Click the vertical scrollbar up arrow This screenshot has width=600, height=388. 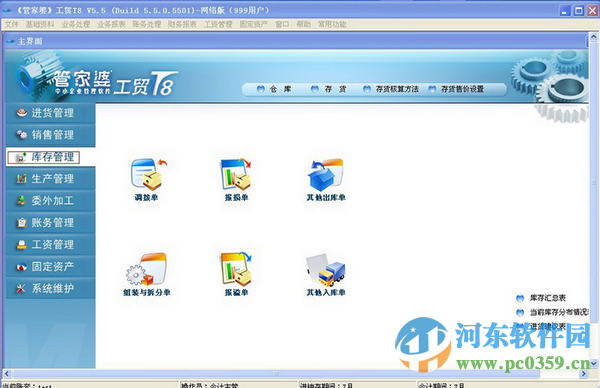(x=593, y=37)
